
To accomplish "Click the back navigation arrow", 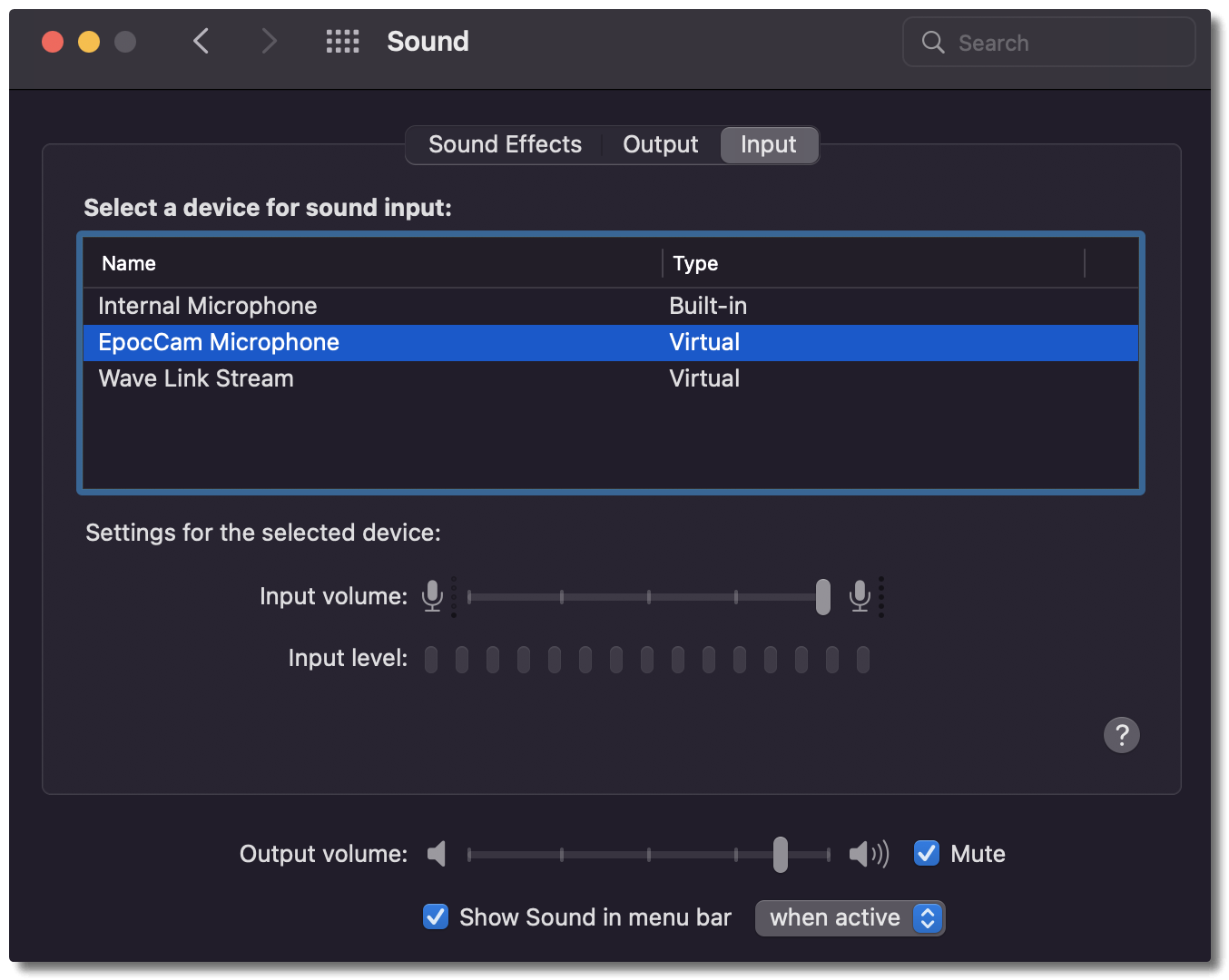I will pyautogui.click(x=202, y=41).
